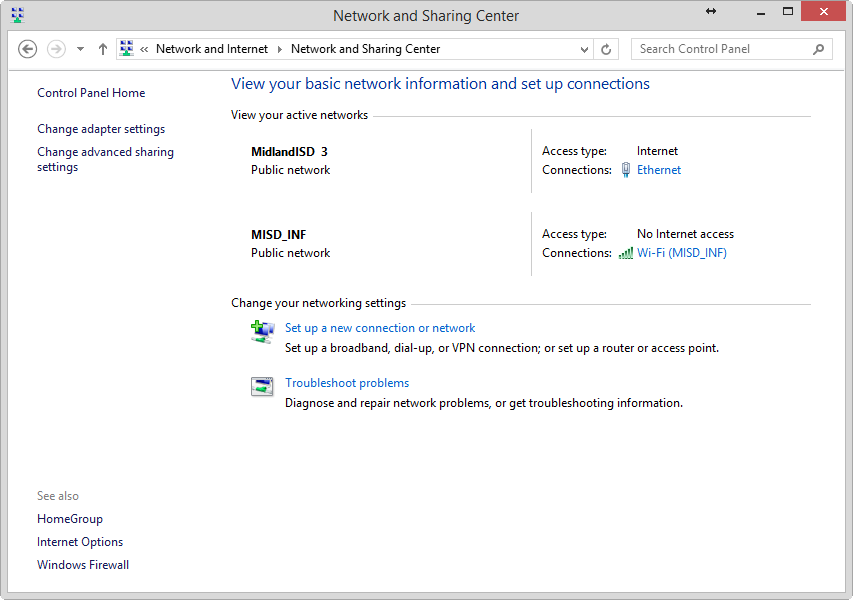Open the address bar history dropdown
This screenshot has width=853, height=600.
[584, 50]
